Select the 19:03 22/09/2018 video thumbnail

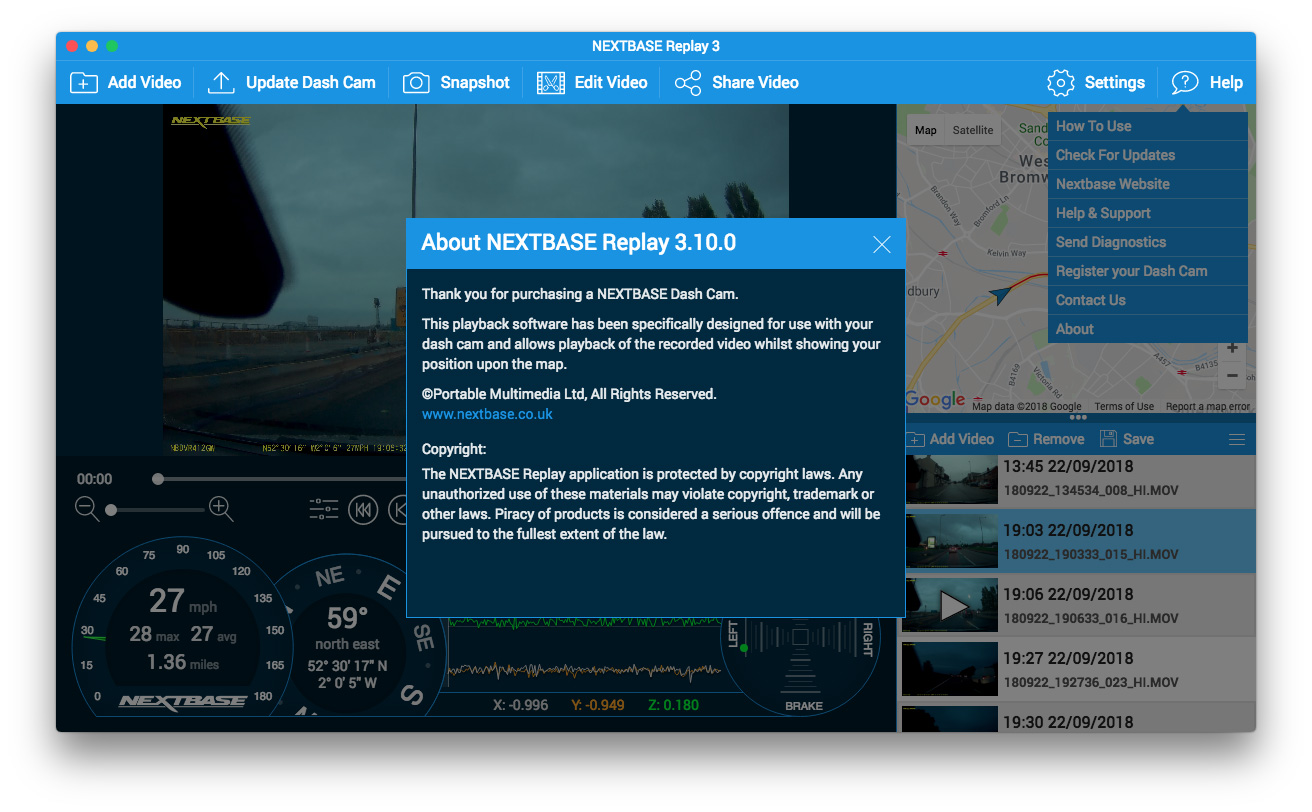click(x=951, y=541)
